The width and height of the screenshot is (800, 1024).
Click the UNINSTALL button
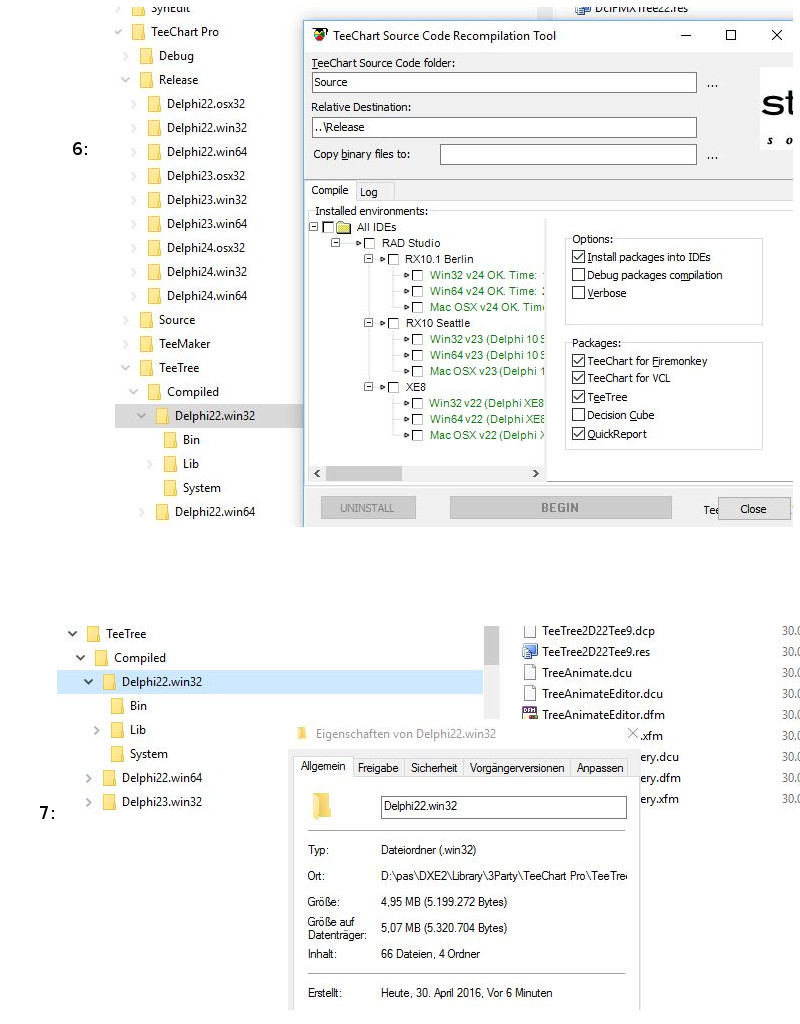point(368,508)
